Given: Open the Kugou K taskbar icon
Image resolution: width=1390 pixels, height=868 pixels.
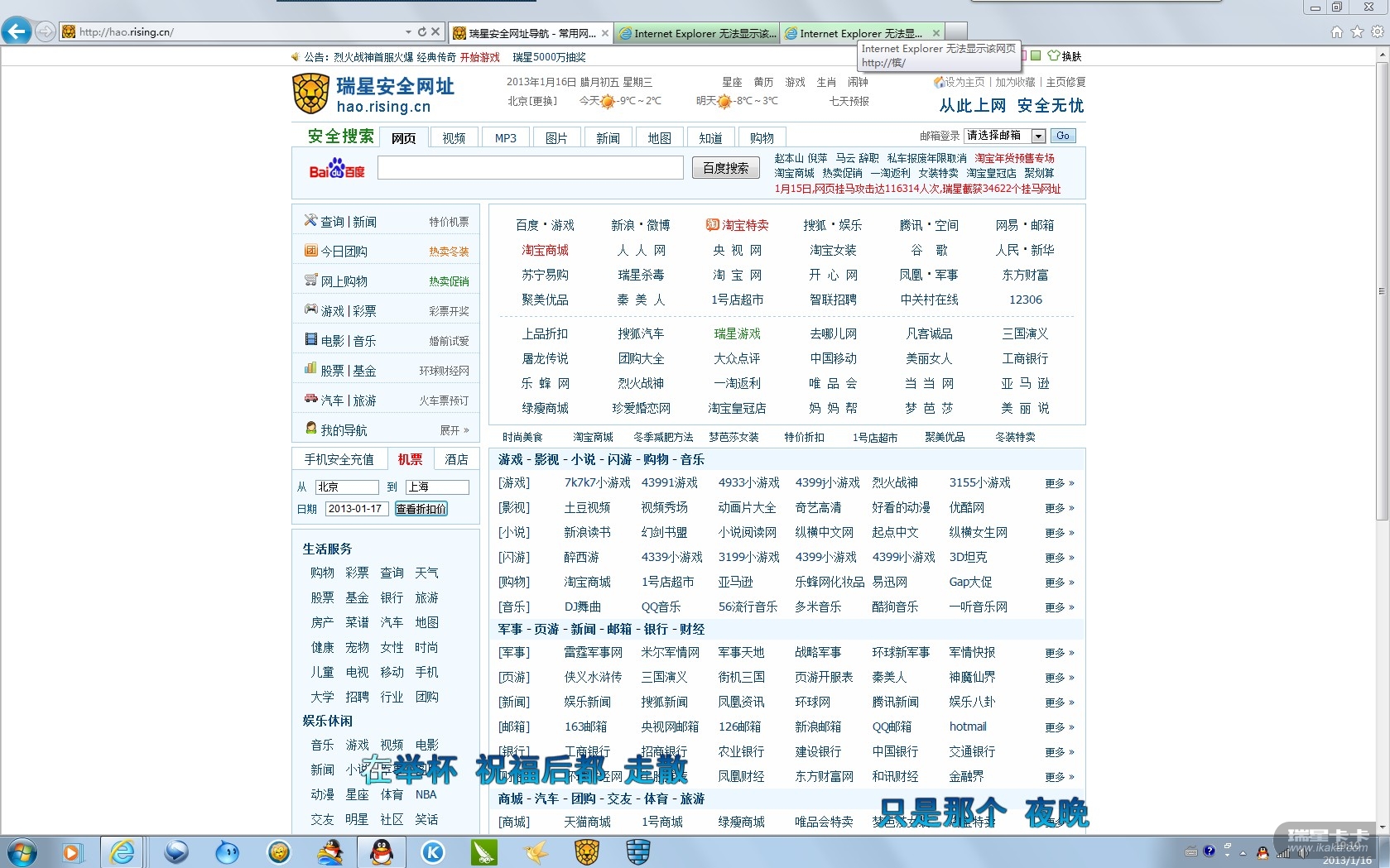Looking at the screenshot, I should pyautogui.click(x=433, y=851).
